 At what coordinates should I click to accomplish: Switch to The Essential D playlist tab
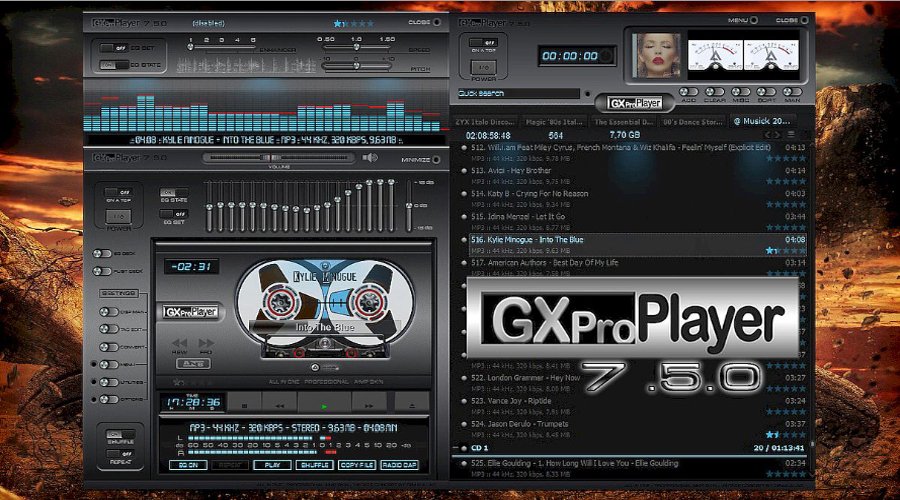(623, 122)
